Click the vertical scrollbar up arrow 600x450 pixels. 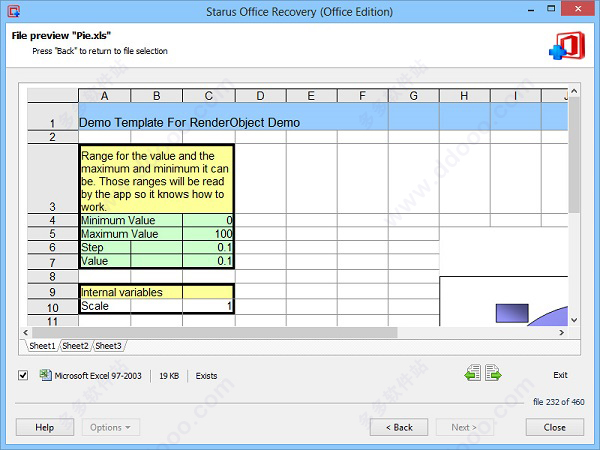tap(574, 91)
